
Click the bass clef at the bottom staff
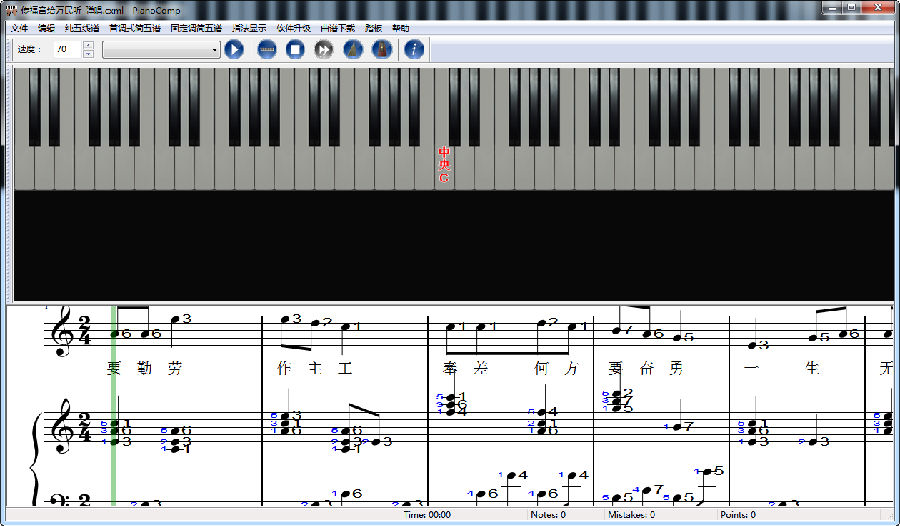click(x=58, y=500)
